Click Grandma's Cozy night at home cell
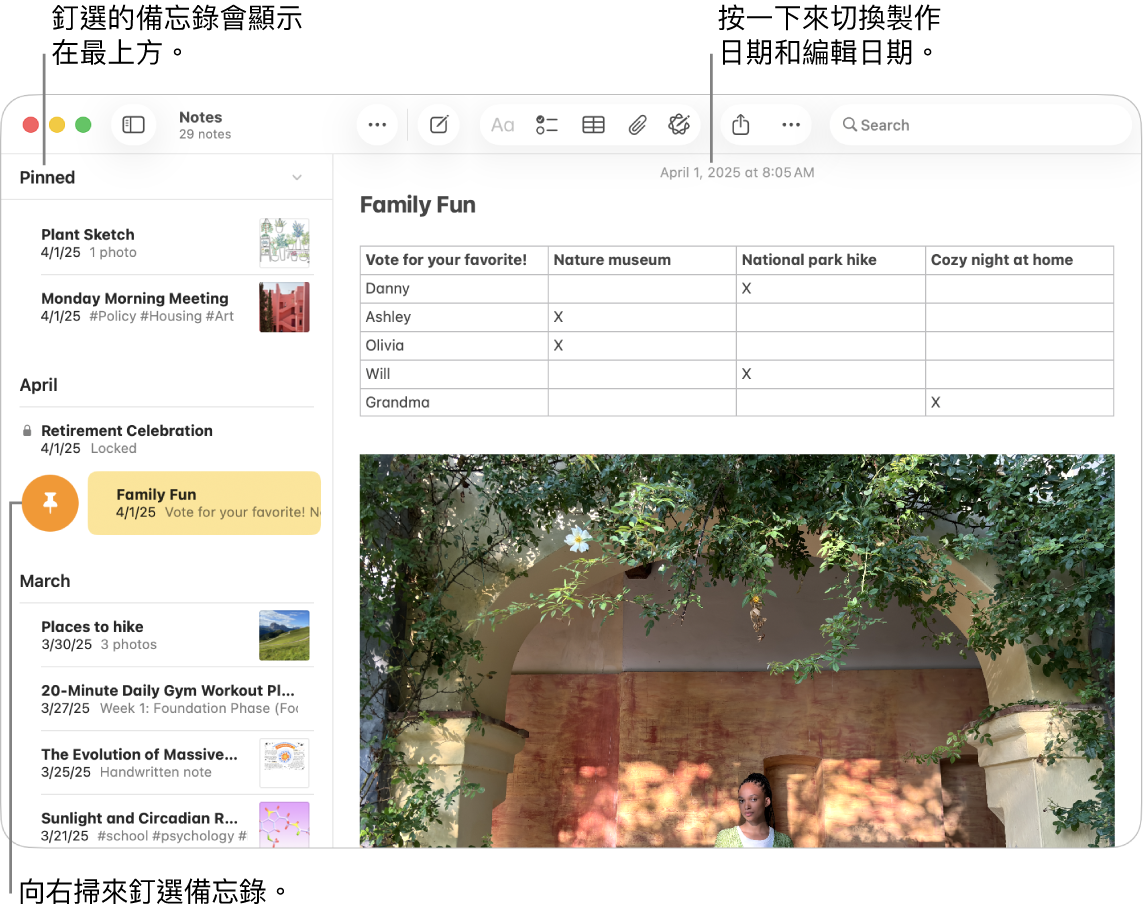Viewport: 1146px width, 912px height. click(x=1018, y=402)
